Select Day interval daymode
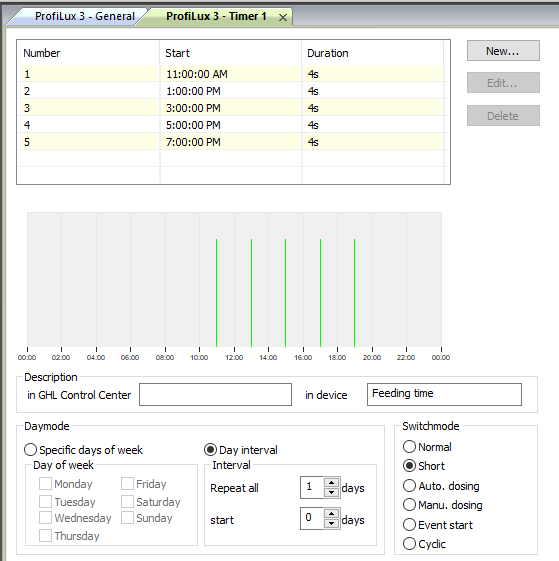 pyautogui.click(x=241, y=450)
